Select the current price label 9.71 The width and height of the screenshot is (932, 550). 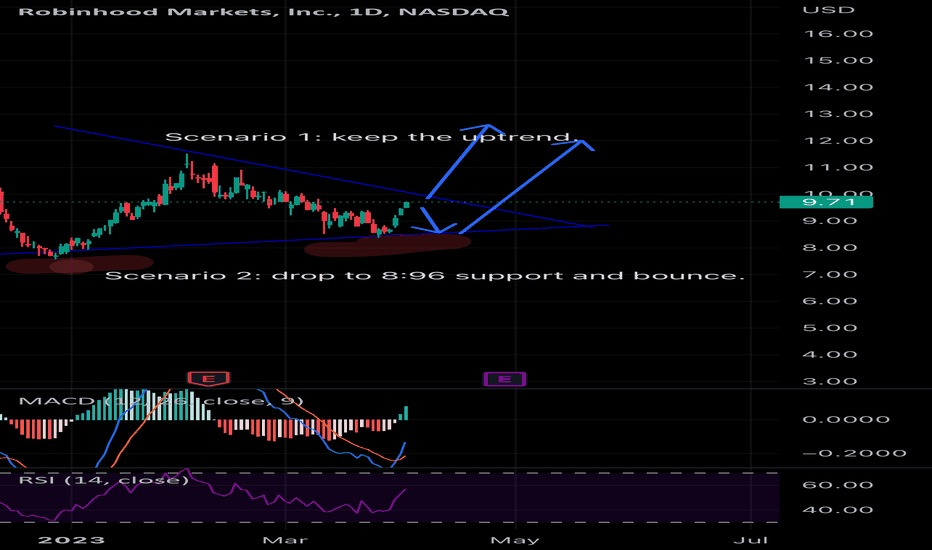click(x=826, y=202)
